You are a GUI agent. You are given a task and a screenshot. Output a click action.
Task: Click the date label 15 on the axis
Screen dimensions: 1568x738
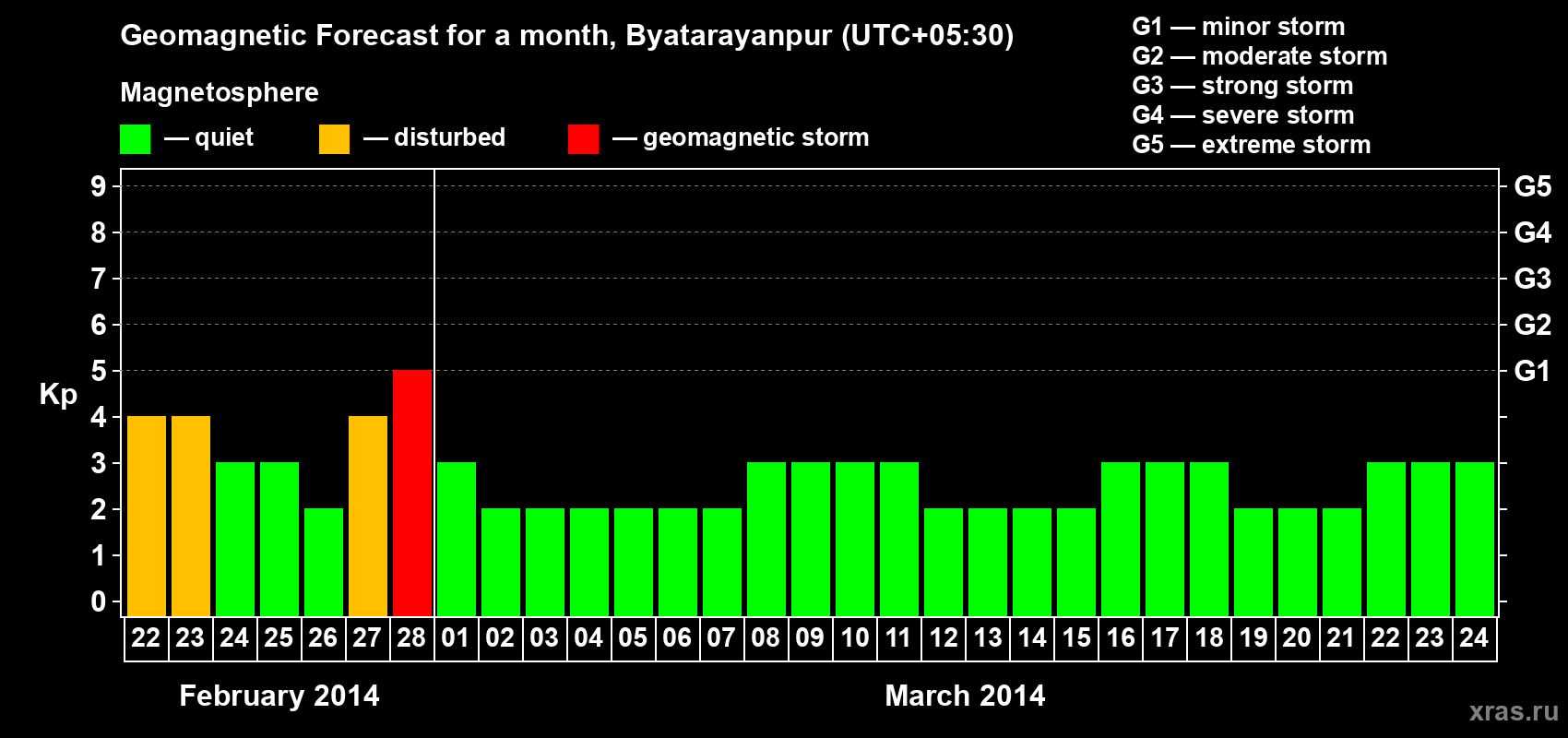click(x=1076, y=637)
